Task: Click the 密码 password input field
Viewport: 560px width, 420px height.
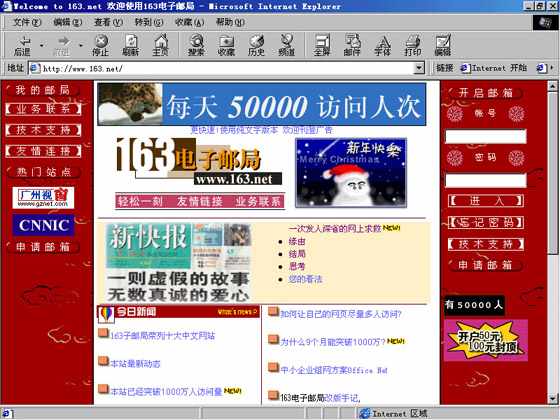Action: click(x=486, y=180)
